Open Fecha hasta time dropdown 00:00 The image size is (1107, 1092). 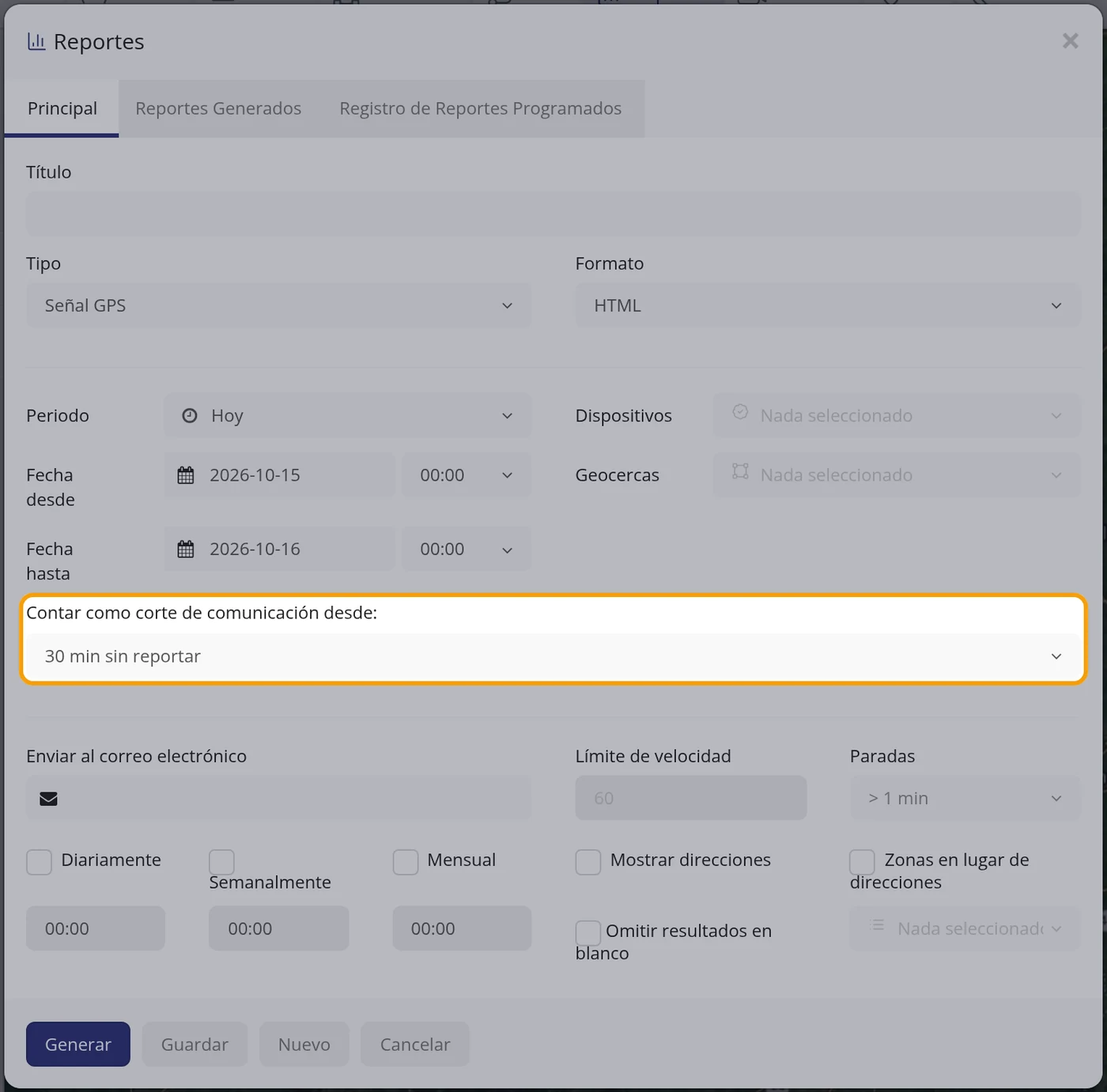[x=467, y=549]
